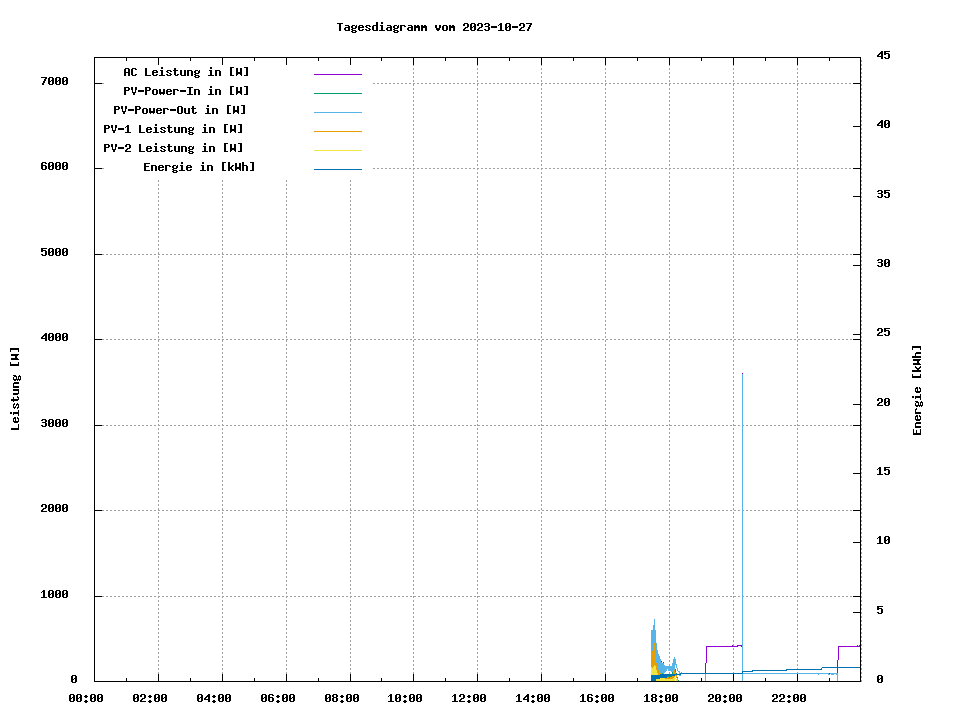Viewport: 960px width, 720px height.
Task: Click the PV-Power-In legend label
Action: pos(186,91)
